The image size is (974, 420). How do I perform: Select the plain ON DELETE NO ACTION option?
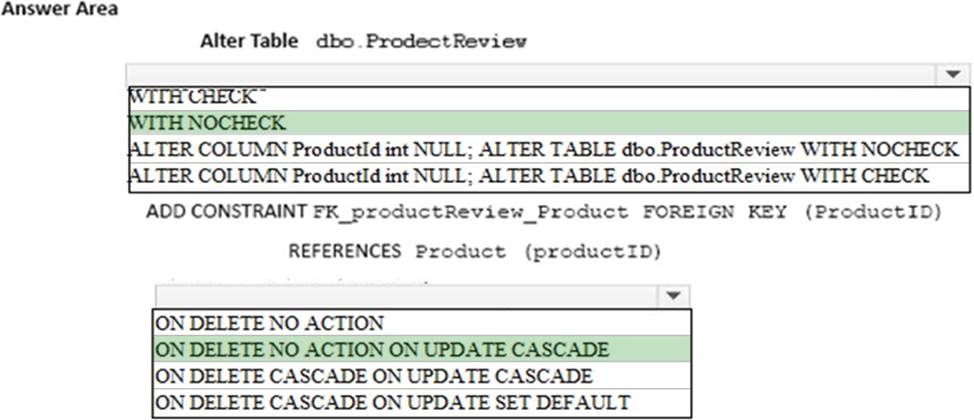422,323
